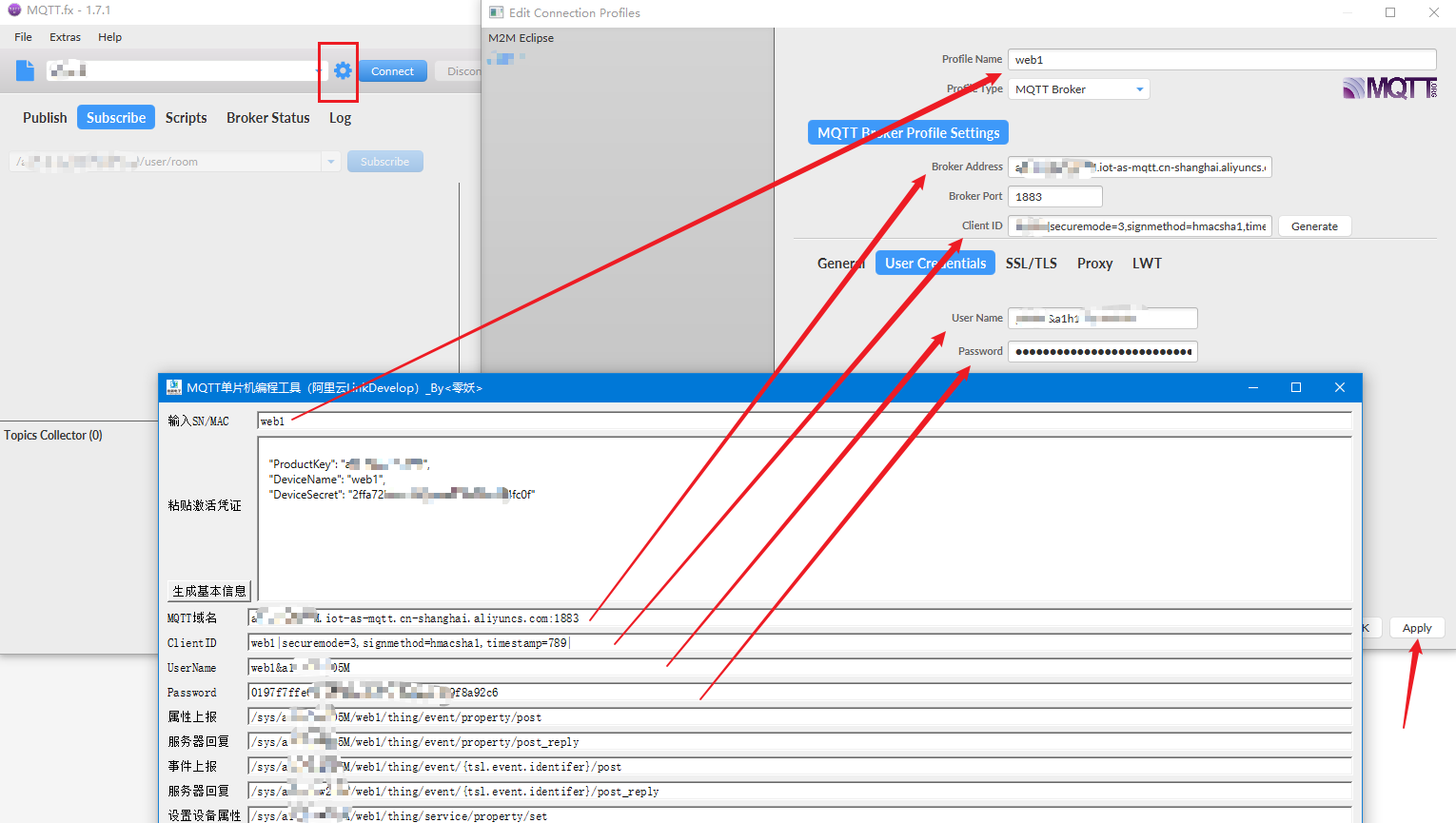This screenshot has width=1456, height=823.
Task: Open the connection settings gear icon
Action: [343, 70]
